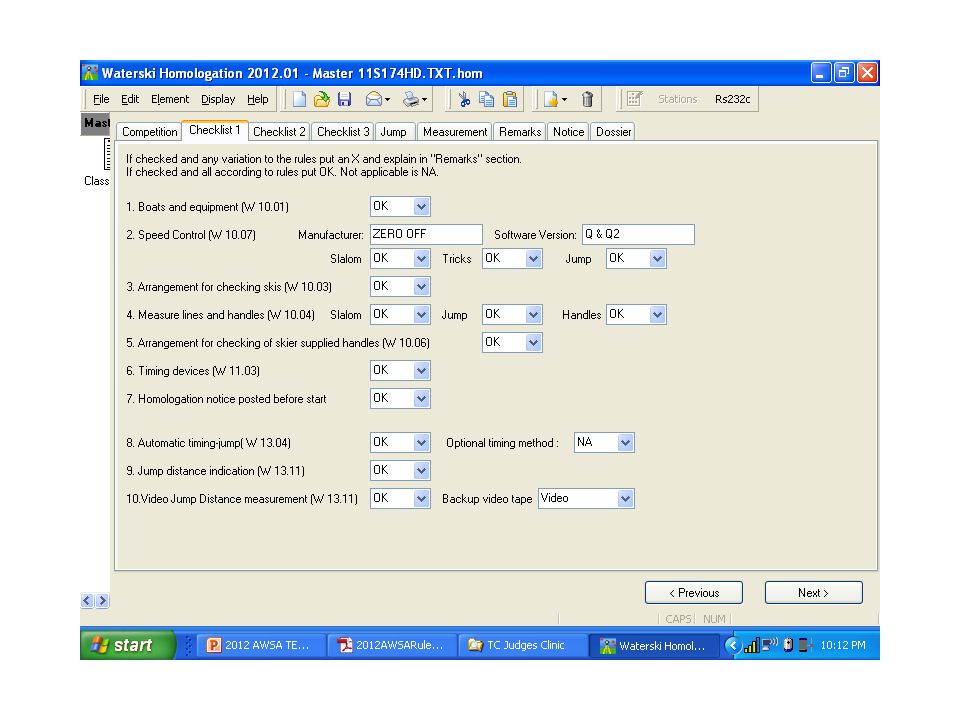Image resolution: width=960 pixels, height=720 pixels.
Task: Click the new element page icon
Action: point(550,99)
